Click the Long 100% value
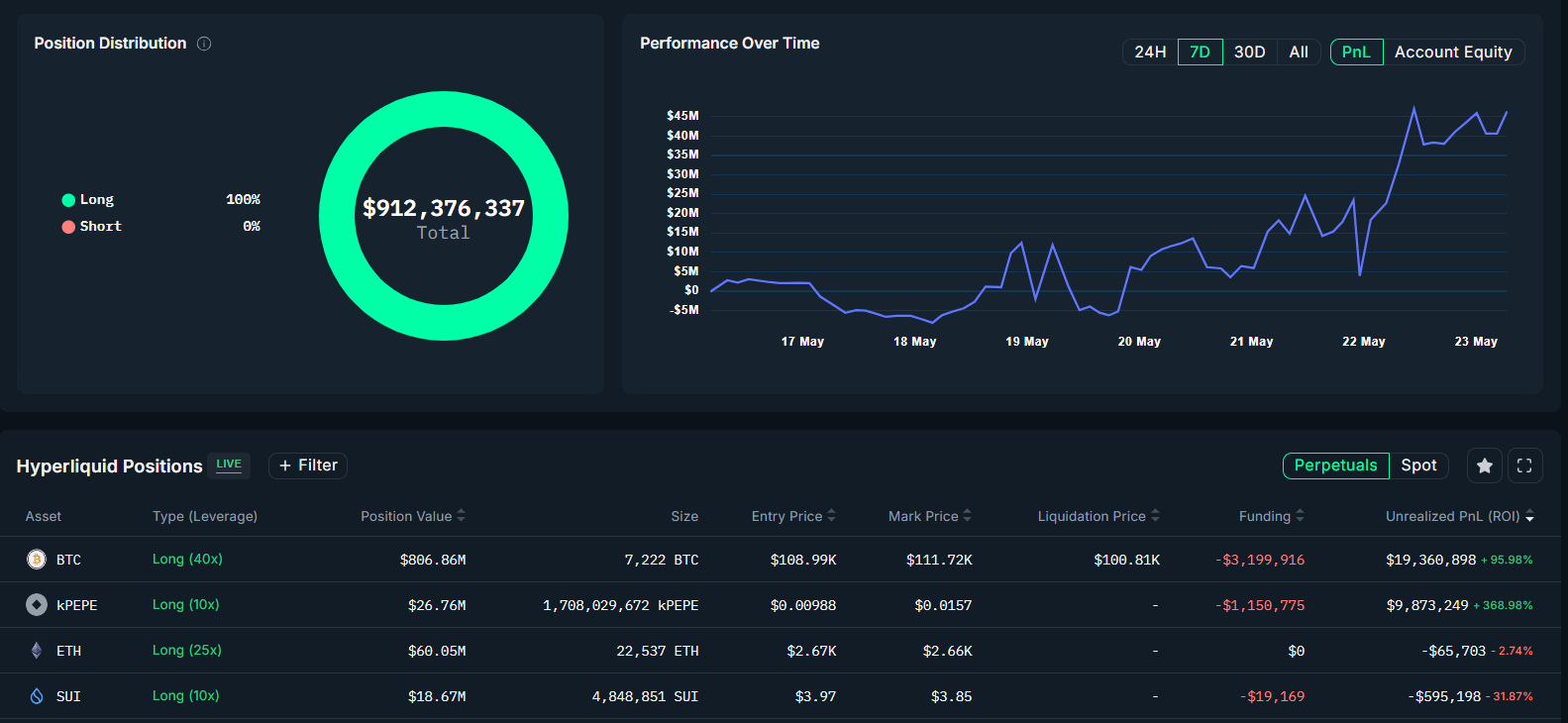This screenshot has height=723, width=1568. point(243,200)
